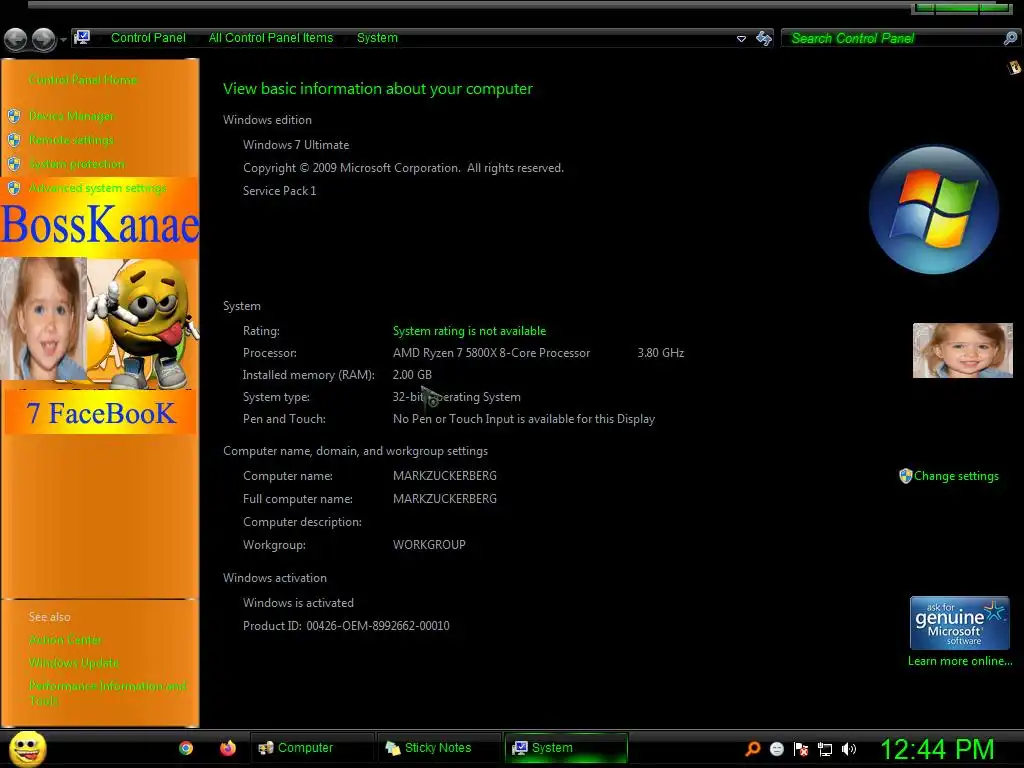Click Service Pack 1 text
Viewport: 1024px width, 768px height.
(x=280, y=191)
